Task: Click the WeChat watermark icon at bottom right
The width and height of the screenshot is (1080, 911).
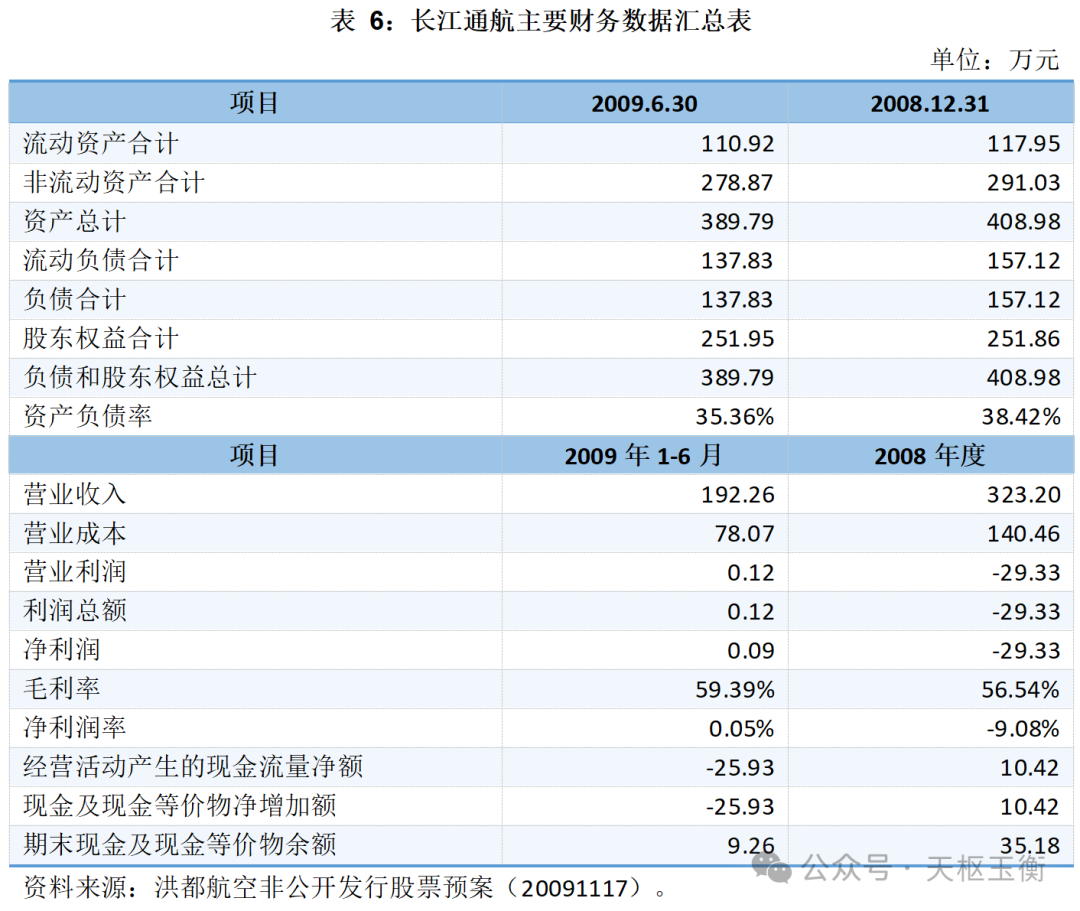Action: pyautogui.click(x=776, y=866)
